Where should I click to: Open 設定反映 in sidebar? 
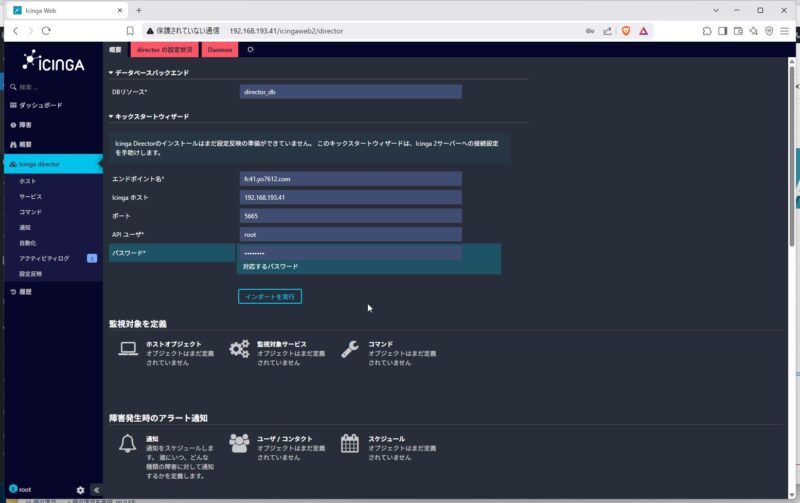pyautogui.click(x=31, y=274)
